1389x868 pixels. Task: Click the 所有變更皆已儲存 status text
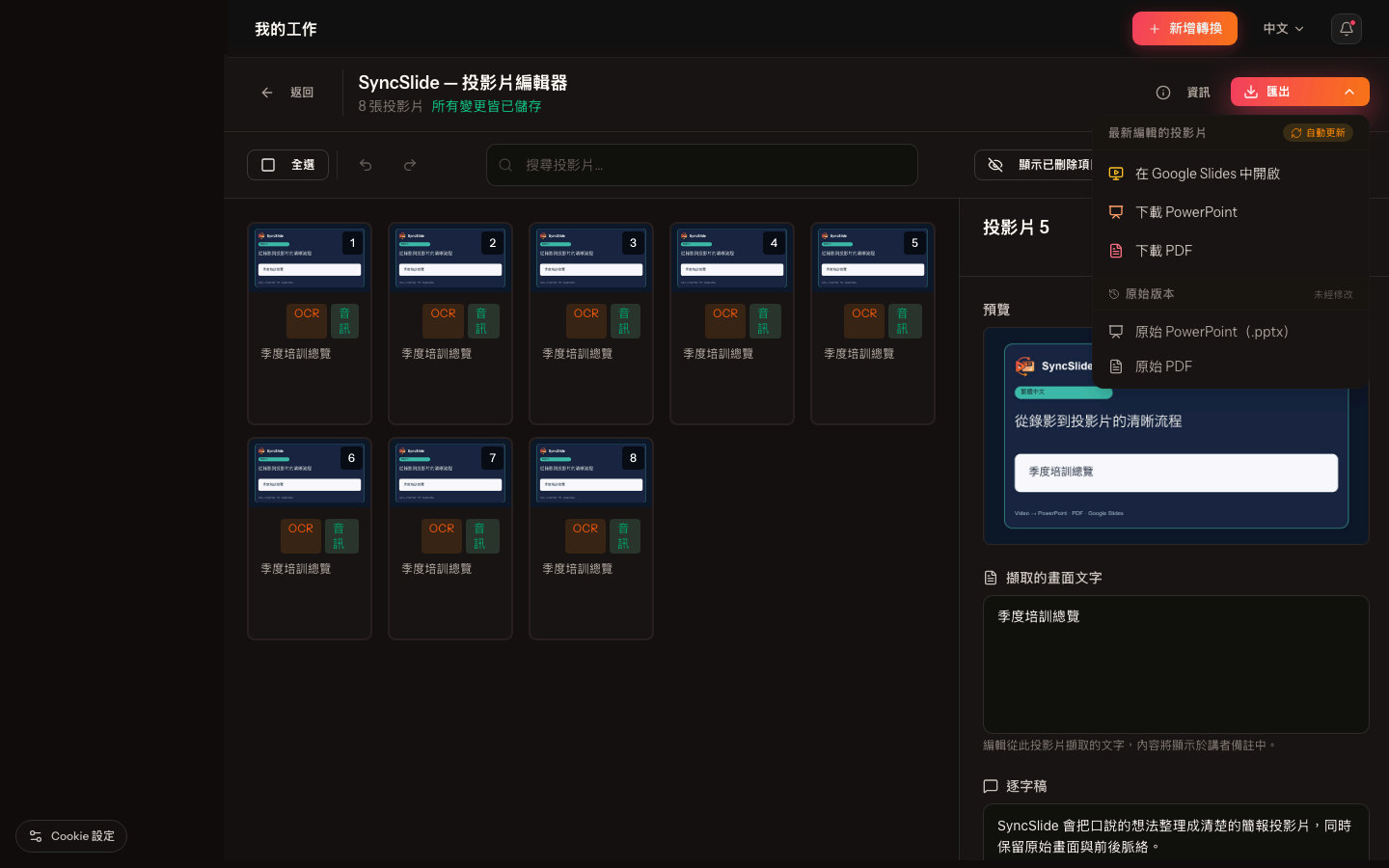tap(486, 106)
